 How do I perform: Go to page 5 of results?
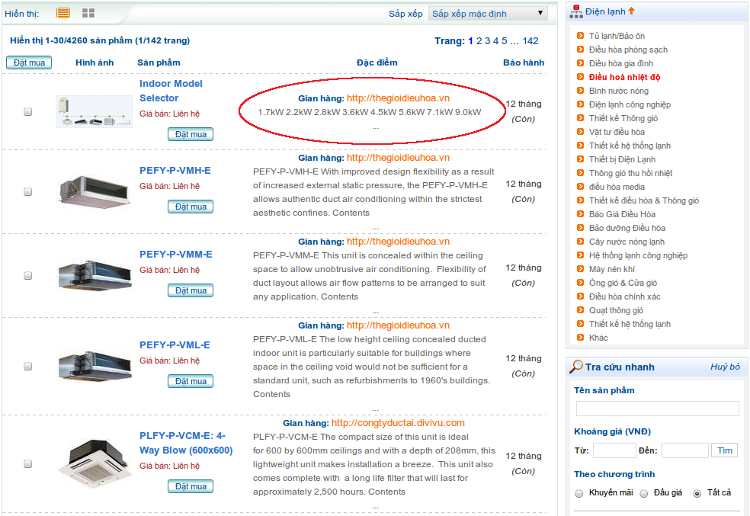click(504, 41)
